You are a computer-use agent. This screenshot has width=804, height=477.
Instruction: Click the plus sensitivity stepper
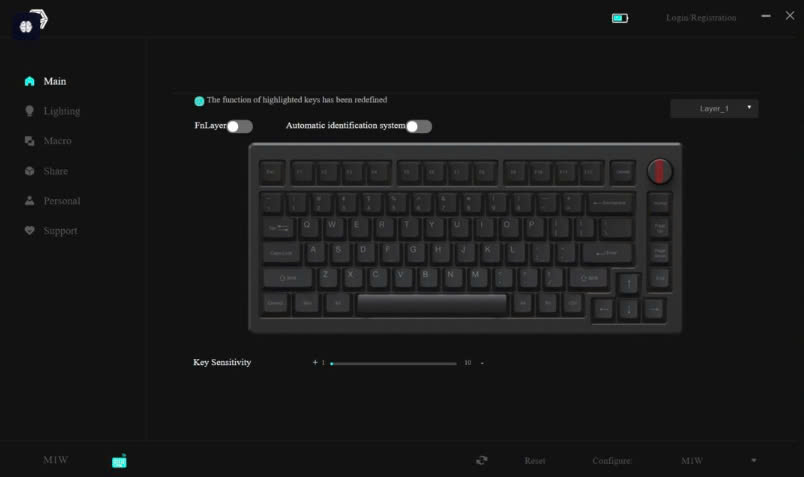point(315,362)
